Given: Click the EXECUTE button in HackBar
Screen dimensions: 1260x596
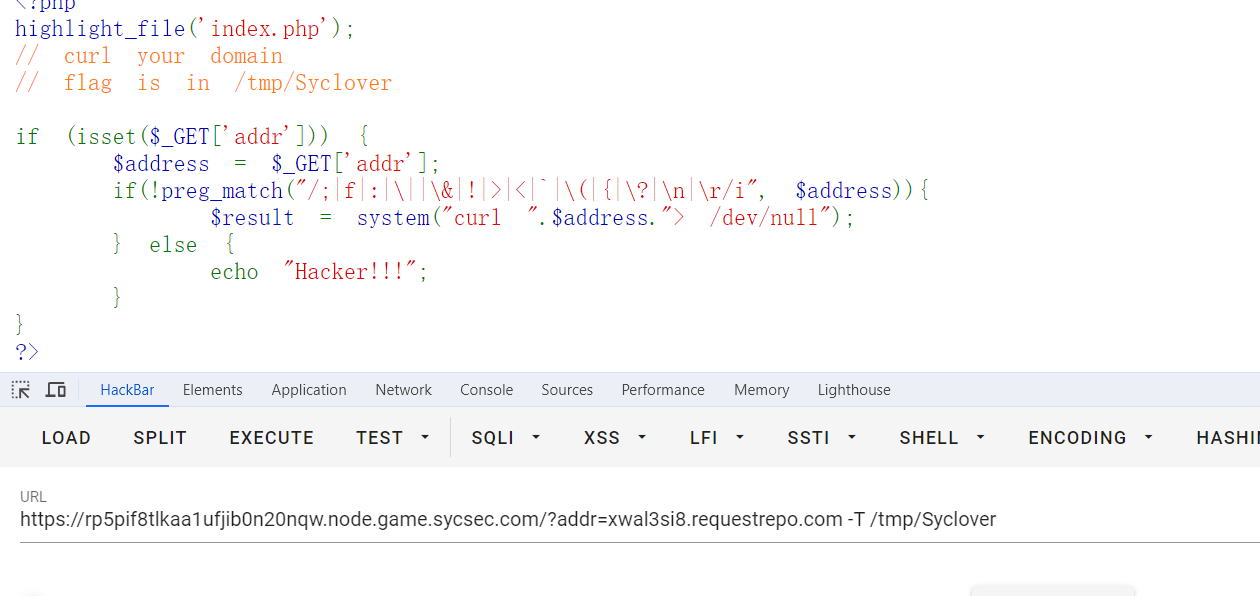Looking at the screenshot, I should 272,438.
